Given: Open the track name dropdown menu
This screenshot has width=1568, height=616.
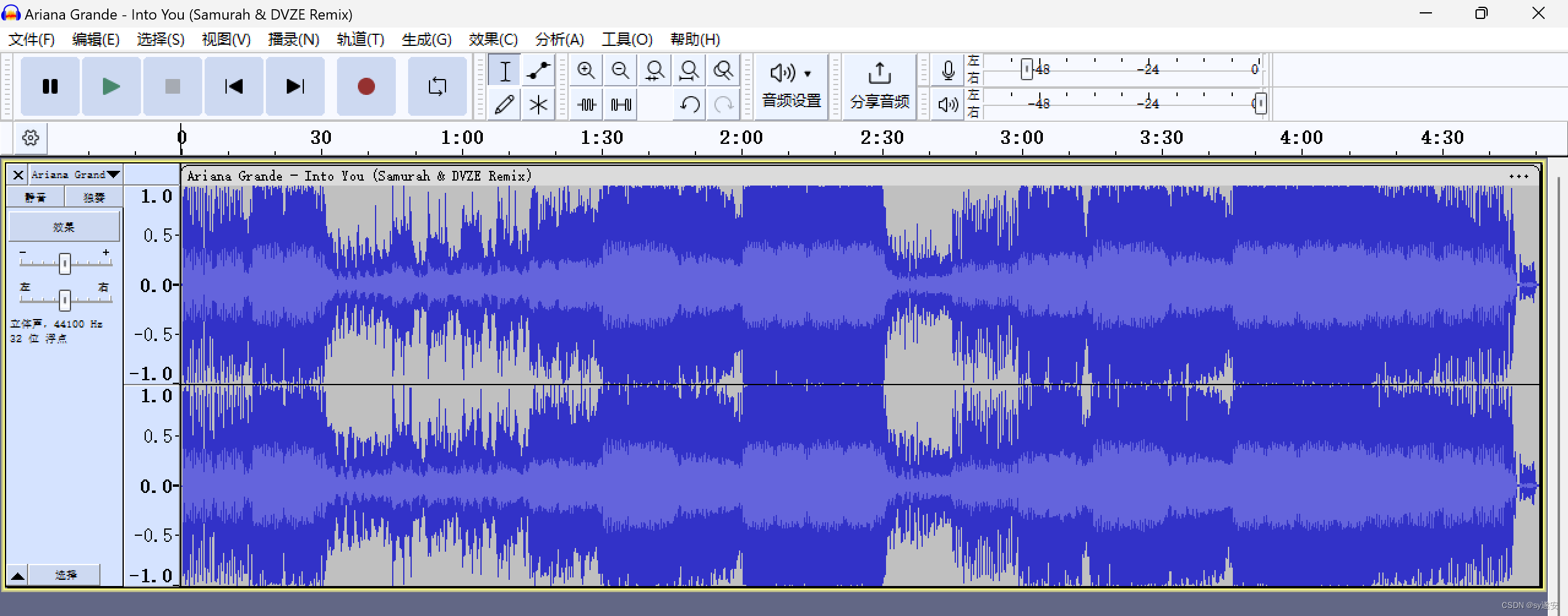Looking at the screenshot, I should (x=75, y=175).
